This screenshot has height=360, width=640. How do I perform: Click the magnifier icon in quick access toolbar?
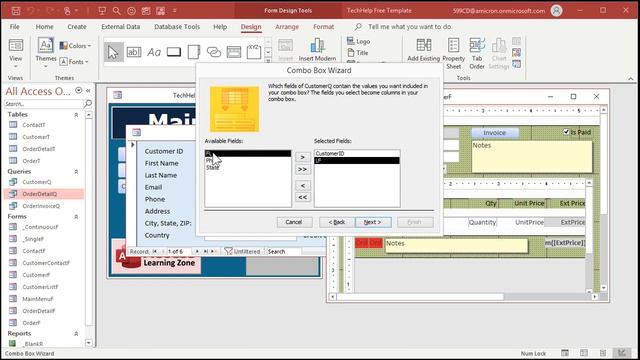click(x=117, y=11)
